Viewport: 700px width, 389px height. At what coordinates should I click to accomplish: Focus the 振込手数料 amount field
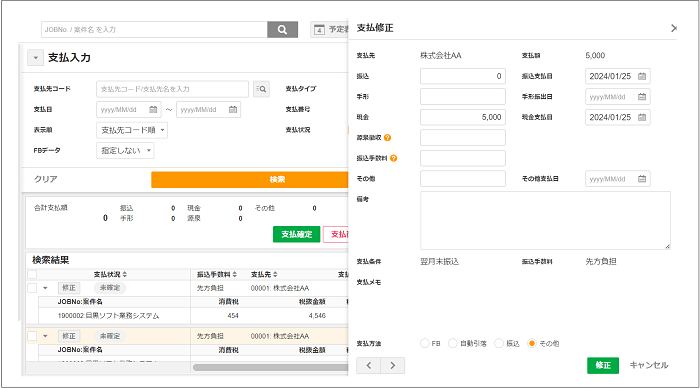pyautogui.click(x=462, y=158)
